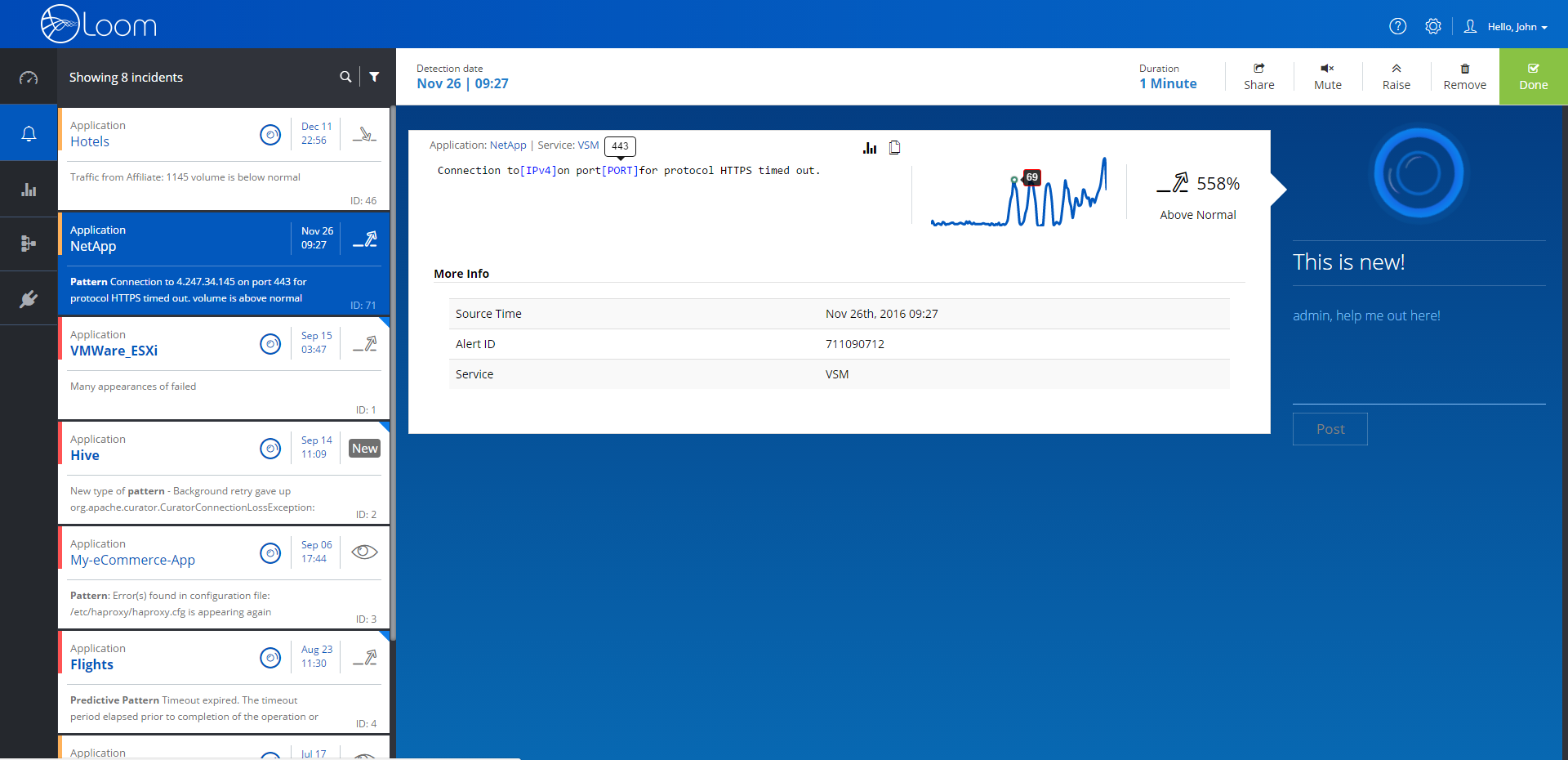This screenshot has height=760, width=1568.
Task: Open the incidents filter funnel
Action: click(374, 77)
